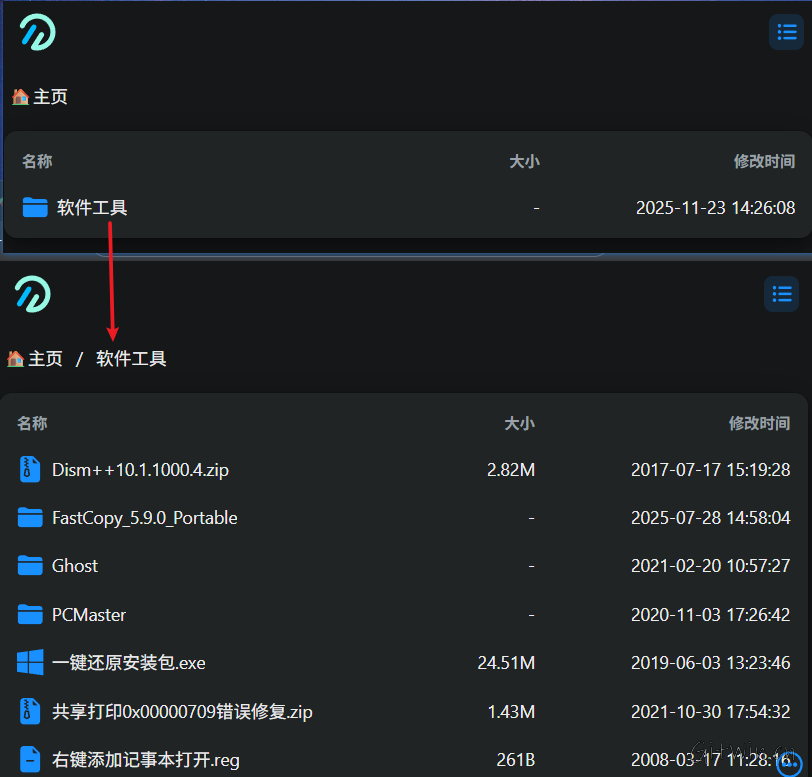Screen dimensions: 812x777
Task: Sort by 修改时间 in lower window
Action: point(759,423)
